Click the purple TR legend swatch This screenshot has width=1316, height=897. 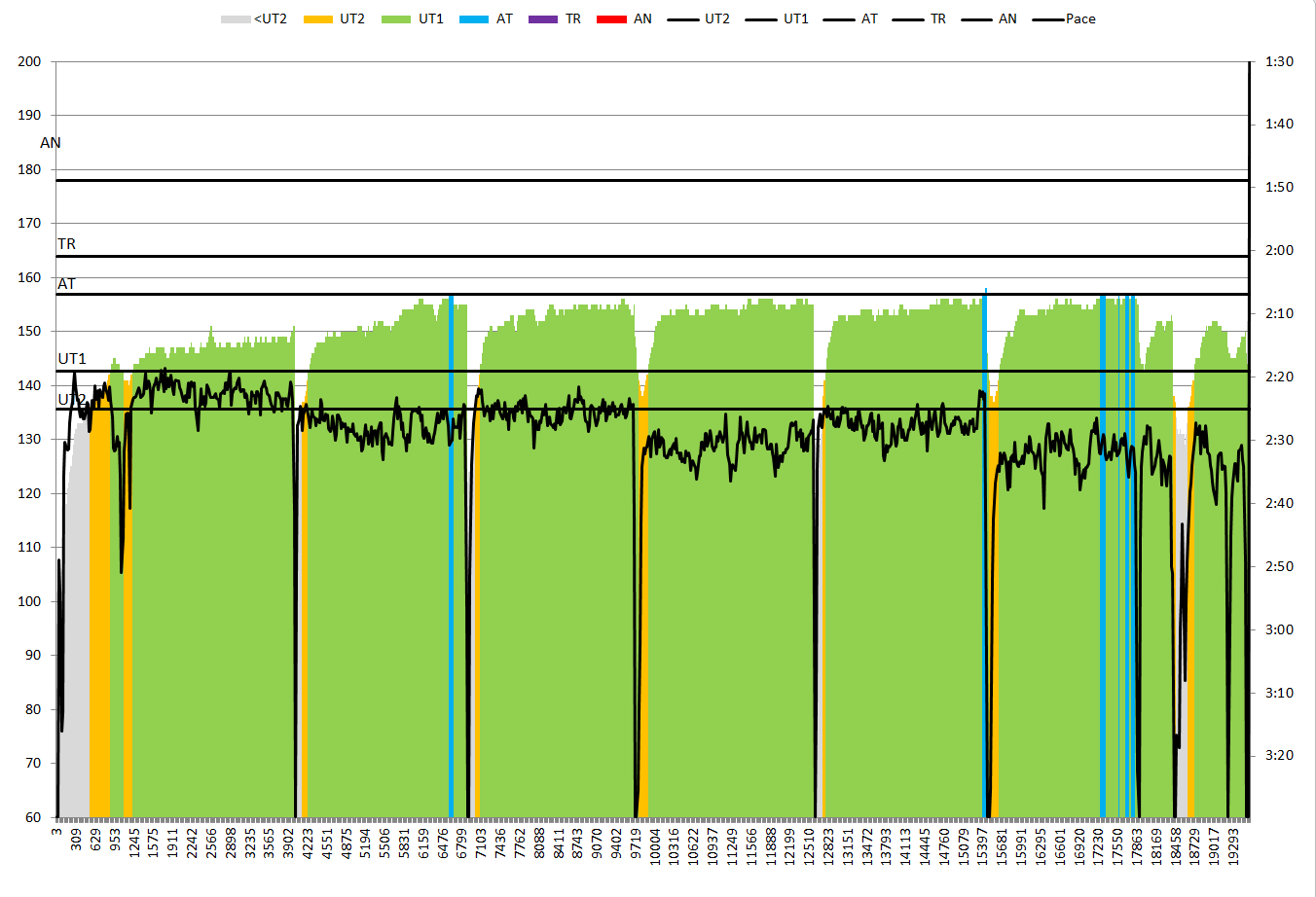click(543, 19)
